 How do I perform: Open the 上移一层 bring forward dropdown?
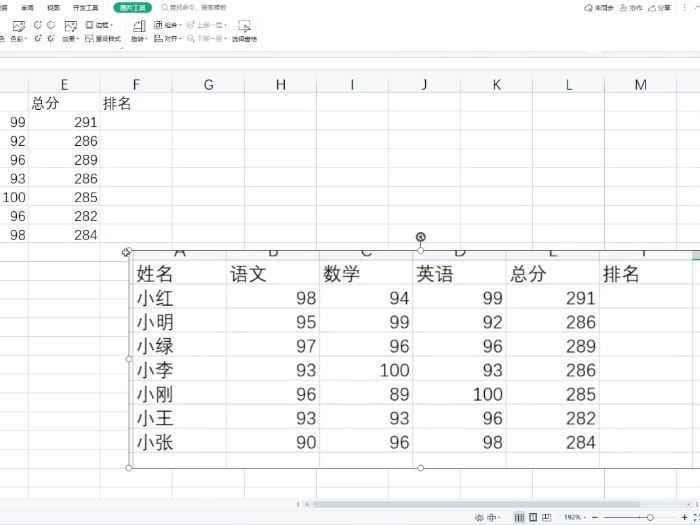pyautogui.click(x=207, y=25)
